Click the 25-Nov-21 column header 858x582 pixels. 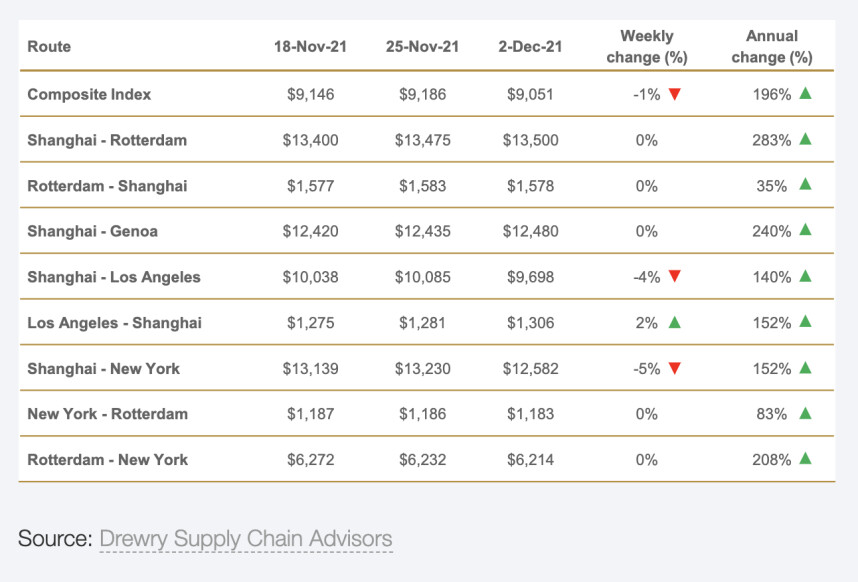coord(421,47)
